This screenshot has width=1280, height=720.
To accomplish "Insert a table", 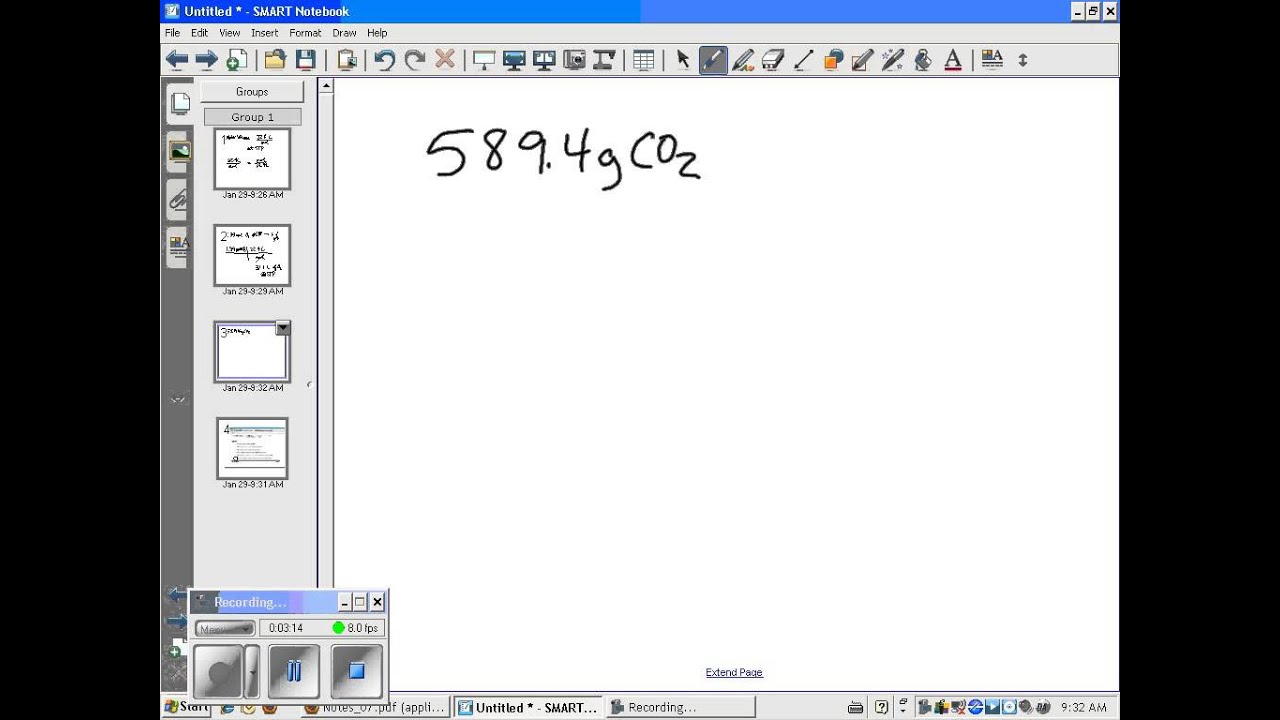I will (644, 60).
